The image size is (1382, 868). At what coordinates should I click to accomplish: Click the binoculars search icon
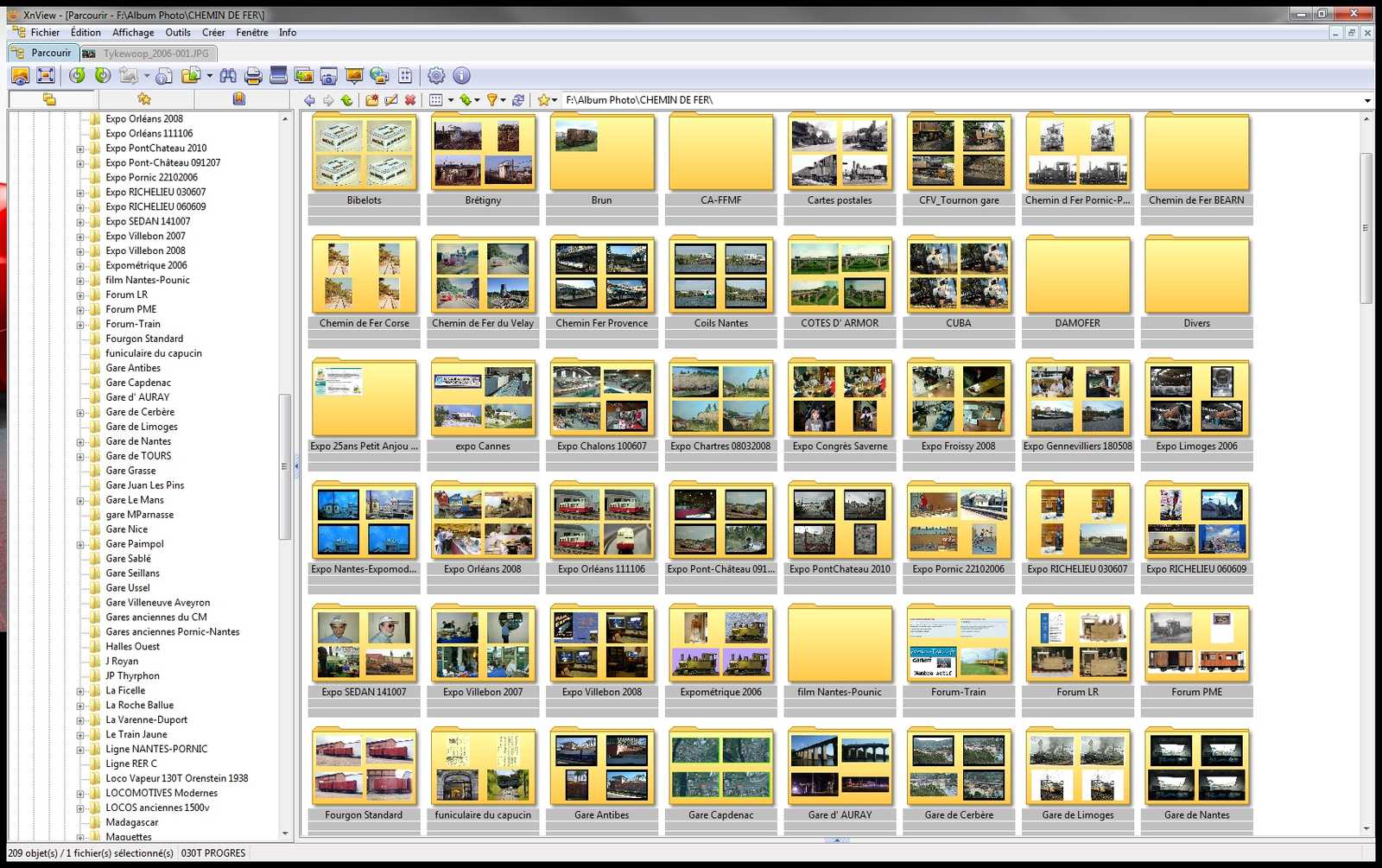coord(228,76)
